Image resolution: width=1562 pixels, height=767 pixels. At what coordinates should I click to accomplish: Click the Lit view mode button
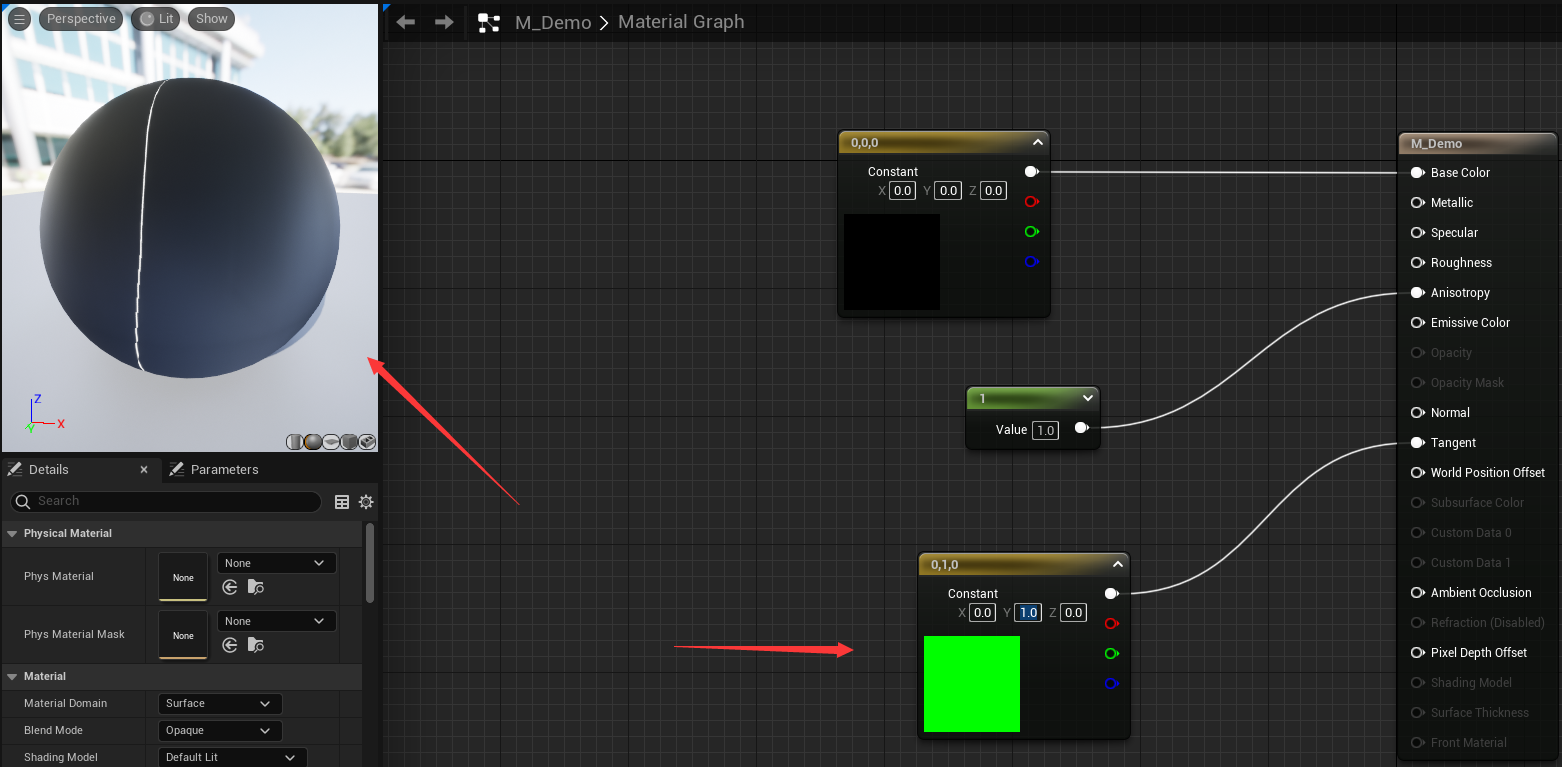pyautogui.click(x=155, y=19)
